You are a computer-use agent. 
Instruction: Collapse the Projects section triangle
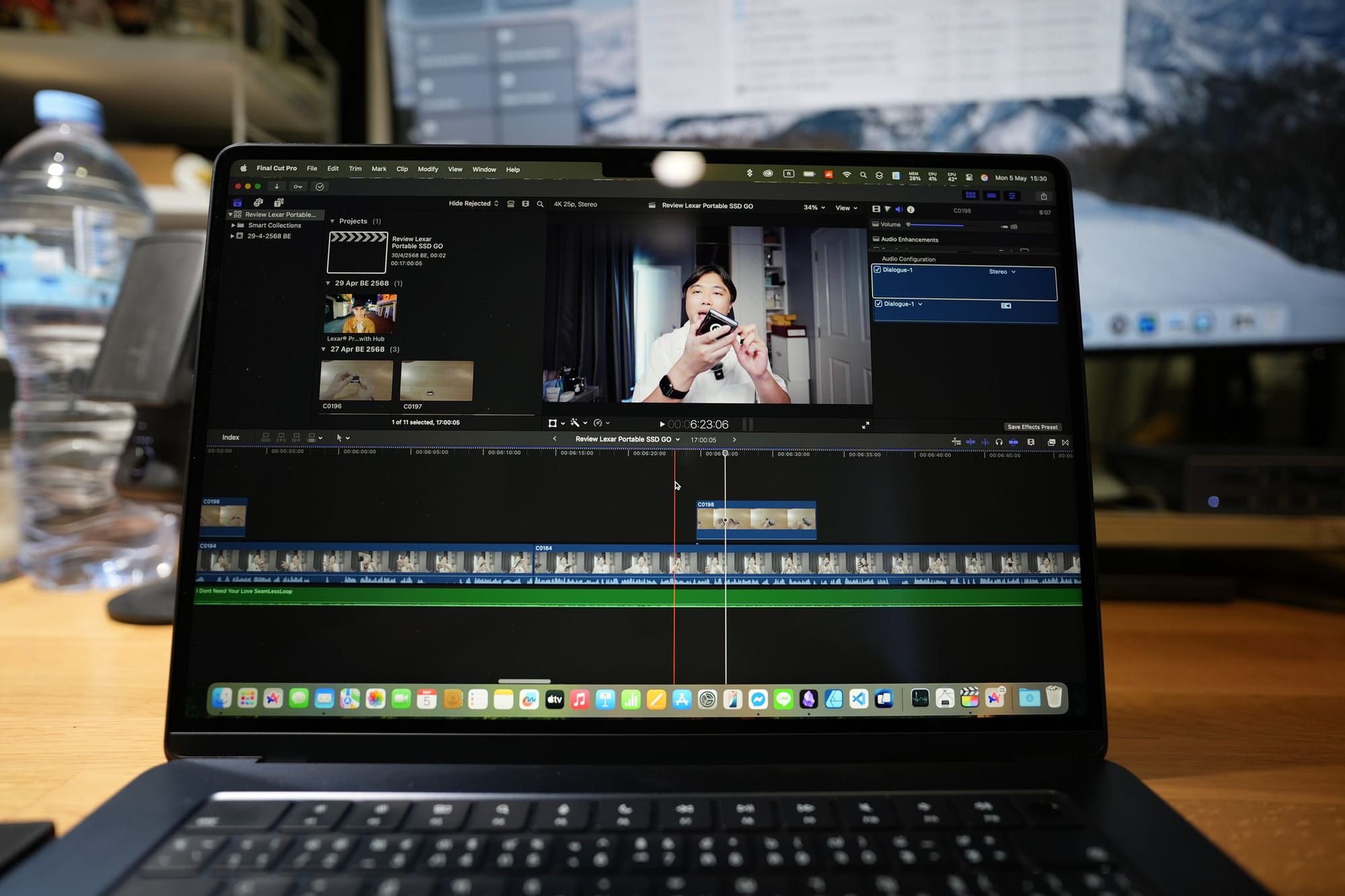(x=332, y=221)
